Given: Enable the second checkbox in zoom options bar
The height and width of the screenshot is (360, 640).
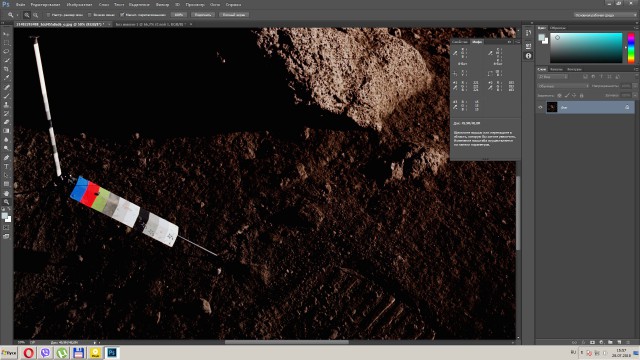Looking at the screenshot, I should 89,15.
